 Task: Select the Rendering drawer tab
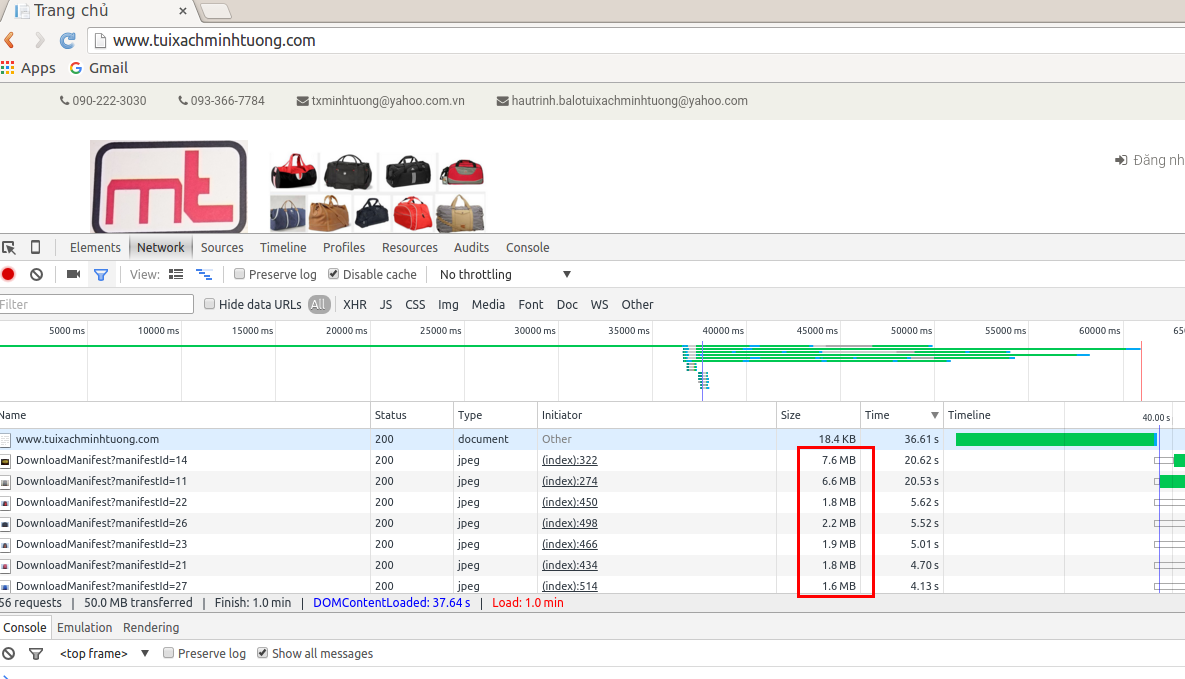click(151, 628)
